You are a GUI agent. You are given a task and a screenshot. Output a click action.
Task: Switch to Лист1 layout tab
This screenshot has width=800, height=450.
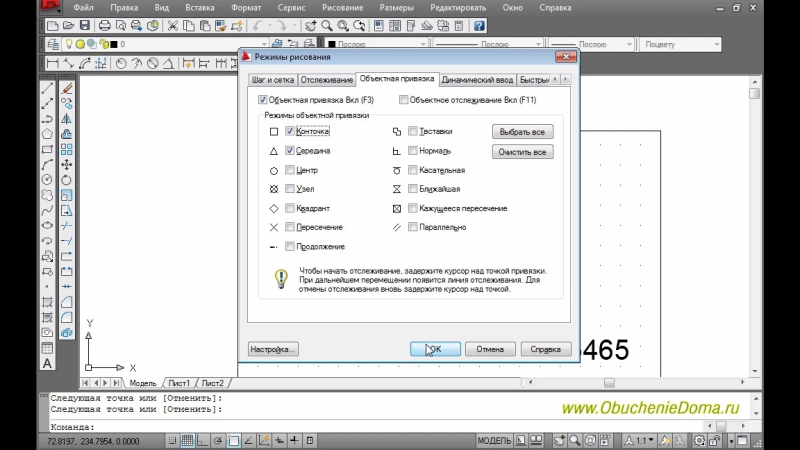point(179,383)
